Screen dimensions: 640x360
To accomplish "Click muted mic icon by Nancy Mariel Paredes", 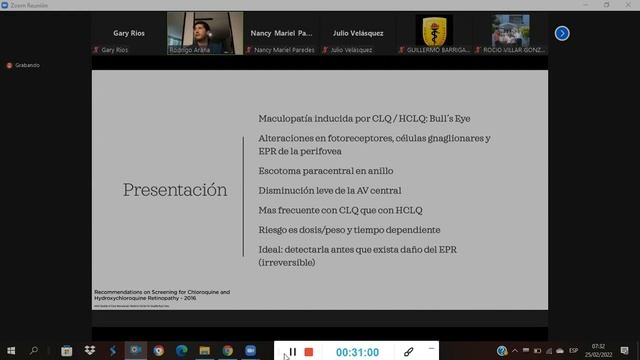I will tap(249, 50).
